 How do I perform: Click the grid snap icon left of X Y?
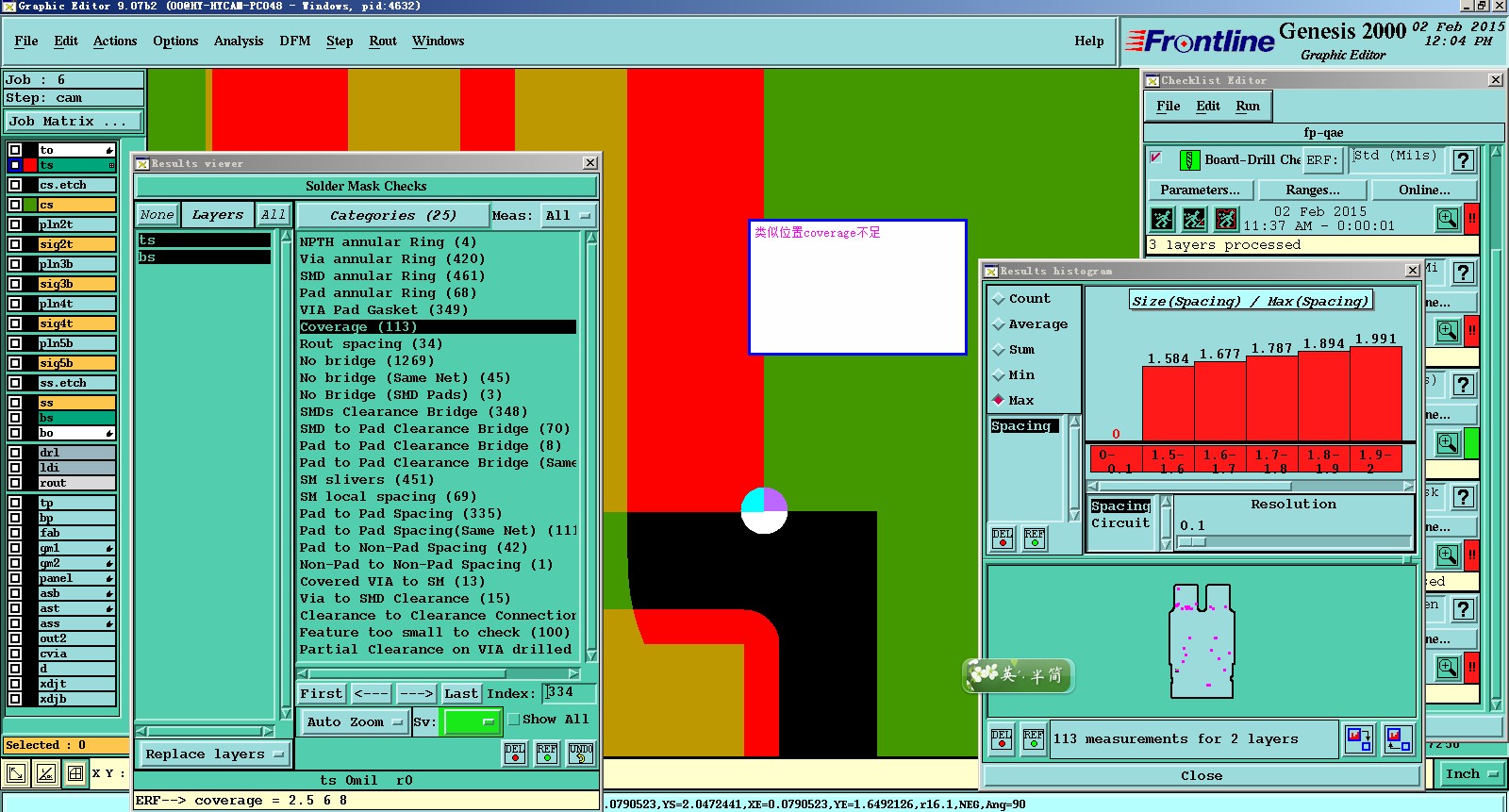pos(75,774)
